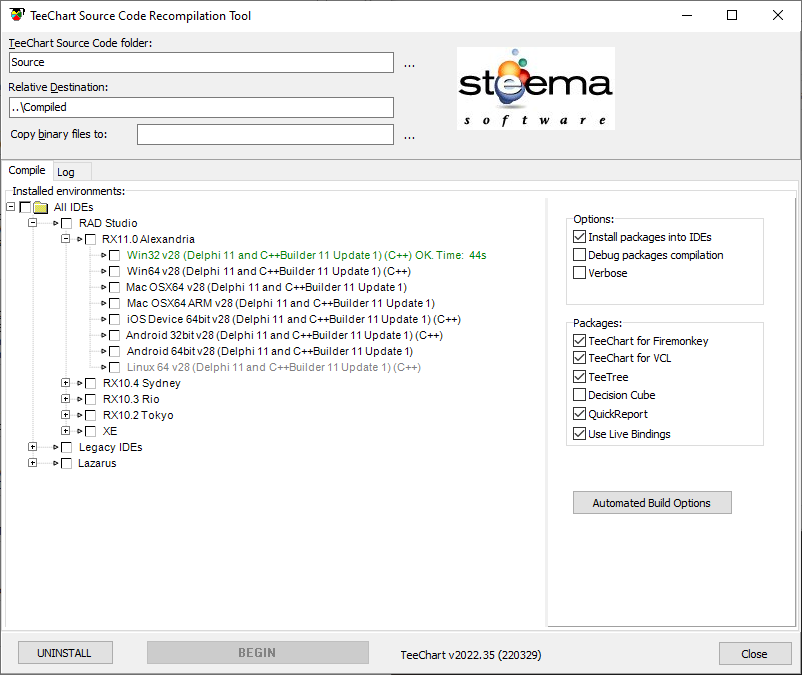Screen dimensions: 802x675
Task: Check Android 64bit v28 checkbox
Action: pyautogui.click(x=115, y=351)
